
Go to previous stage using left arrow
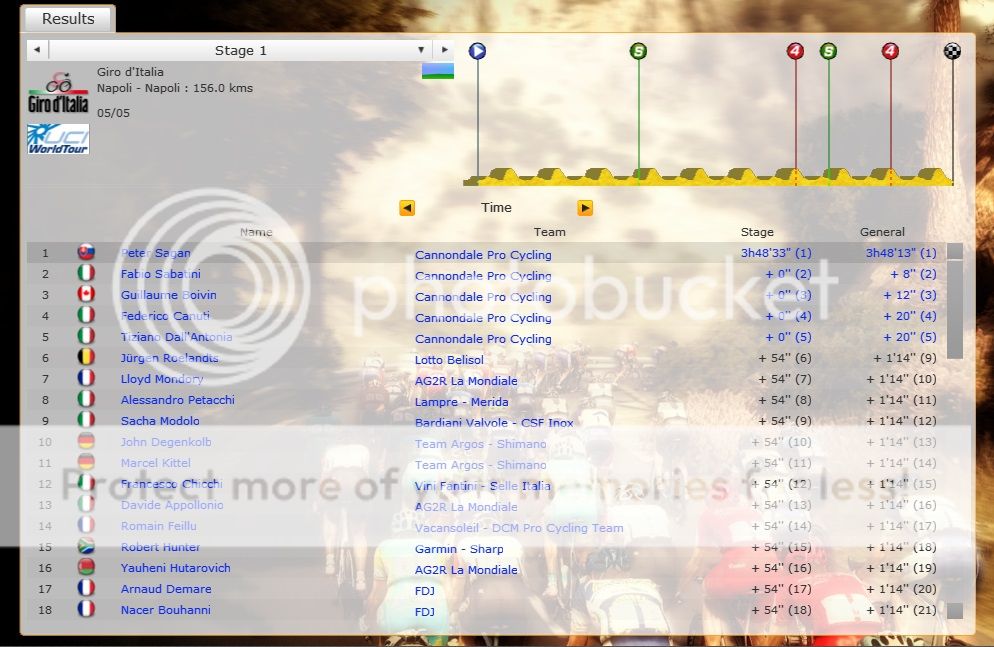(37, 50)
